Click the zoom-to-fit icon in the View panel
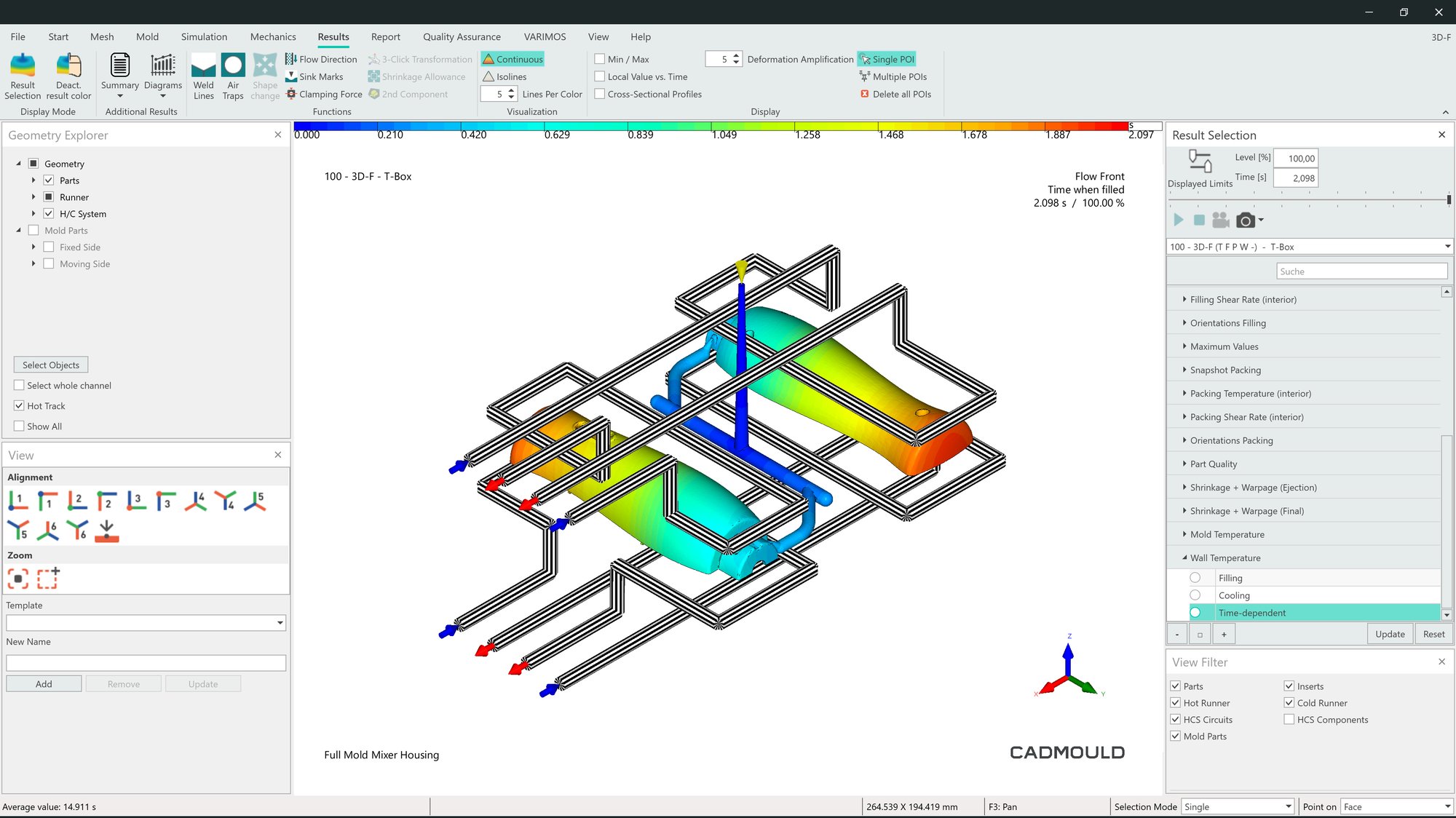 coord(18,579)
